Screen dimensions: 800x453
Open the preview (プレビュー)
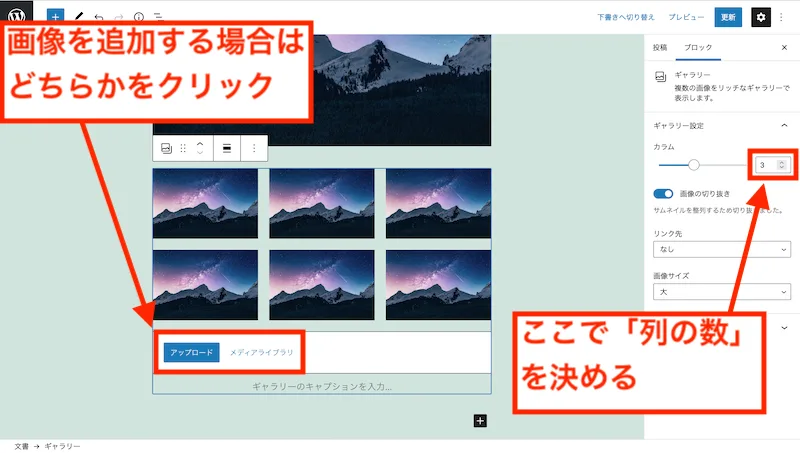pyautogui.click(x=686, y=17)
